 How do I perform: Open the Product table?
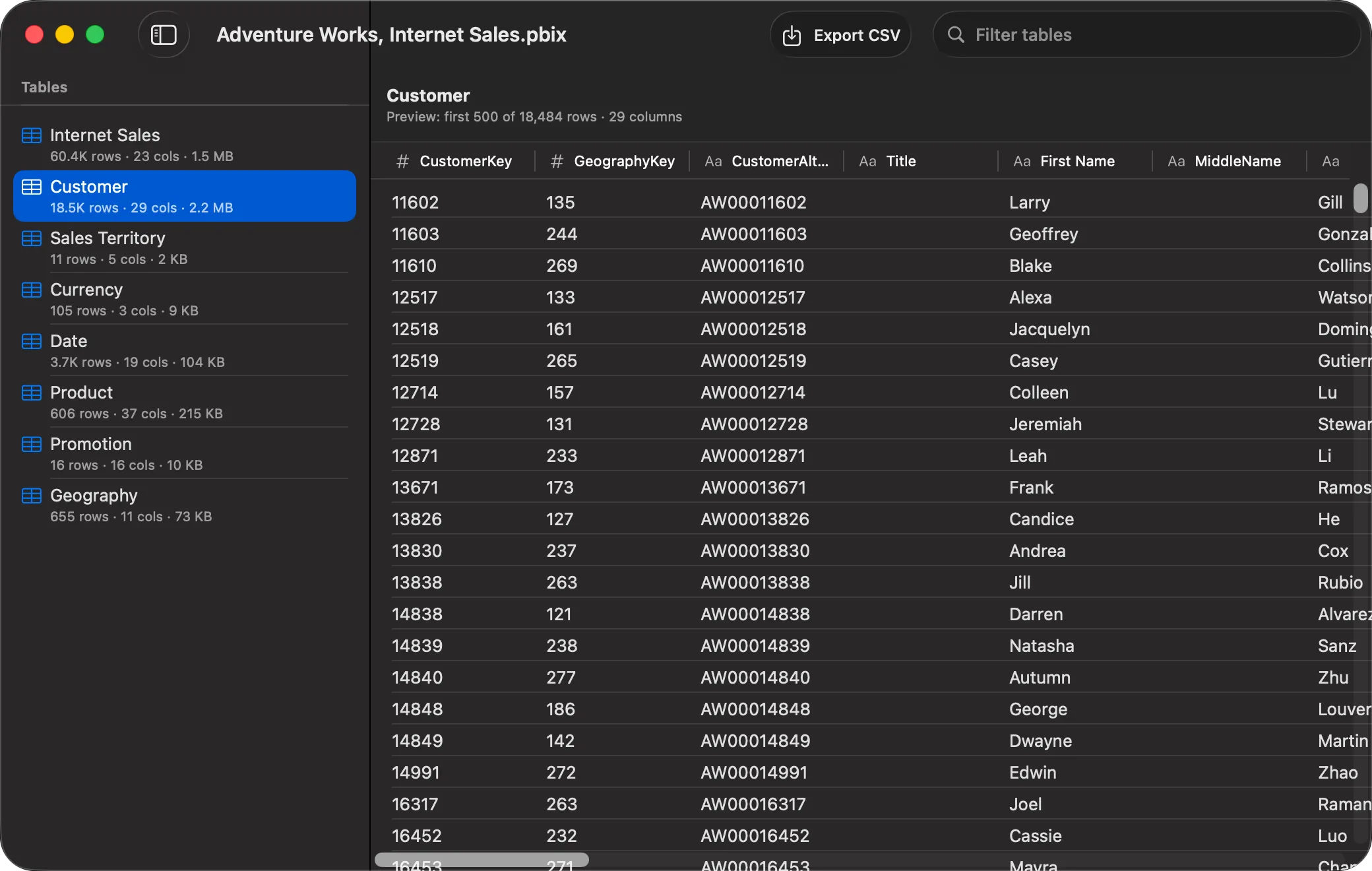click(185, 403)
